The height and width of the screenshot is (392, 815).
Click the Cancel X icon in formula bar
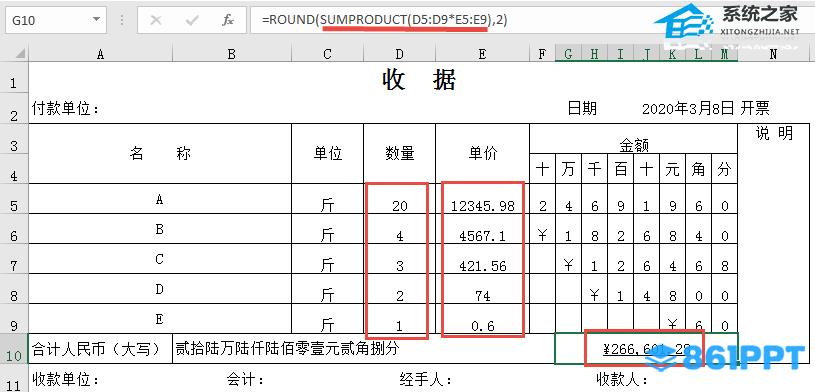[x=155, y=20]
